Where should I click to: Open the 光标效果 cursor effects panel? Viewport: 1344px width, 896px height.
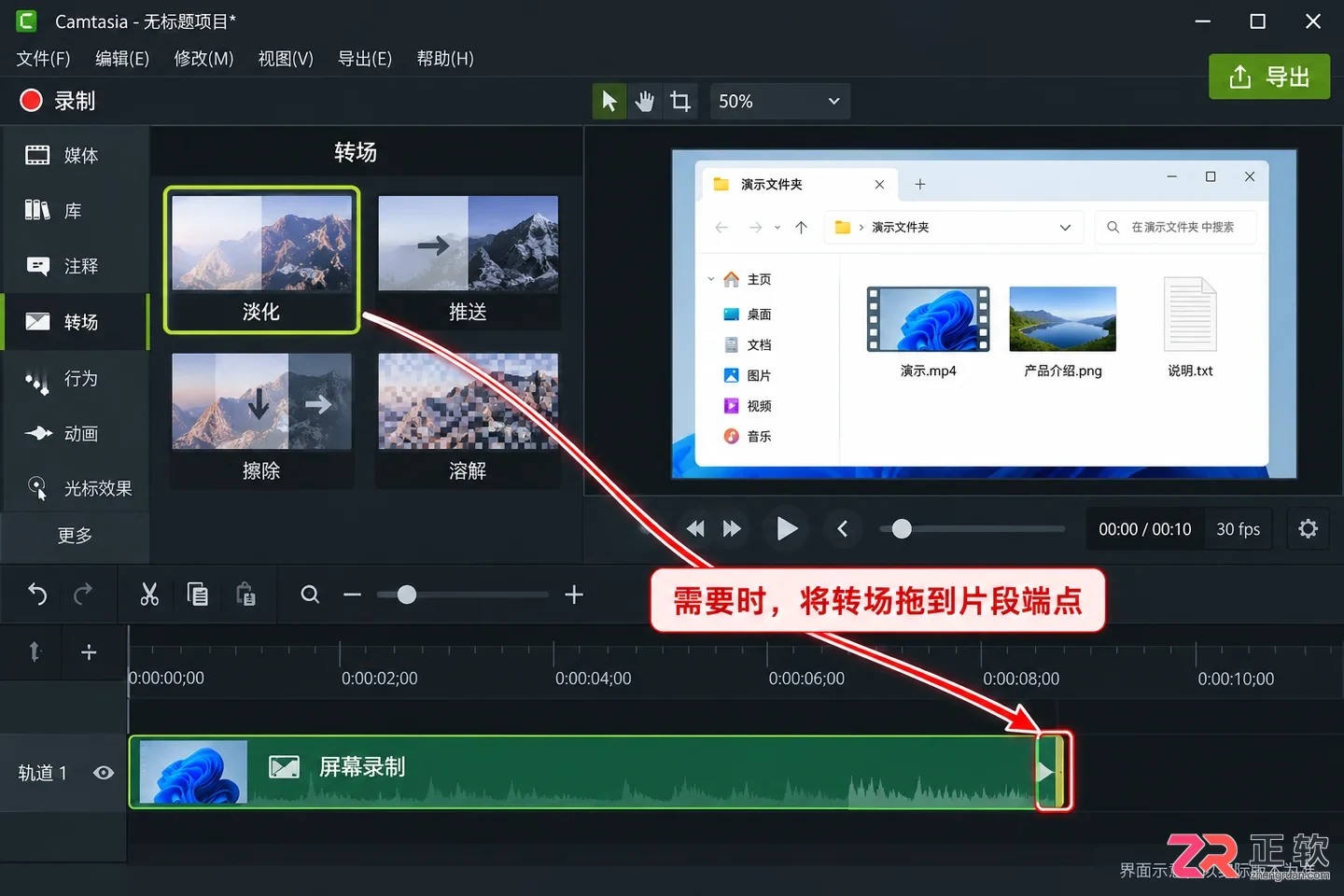click(75, 489)
